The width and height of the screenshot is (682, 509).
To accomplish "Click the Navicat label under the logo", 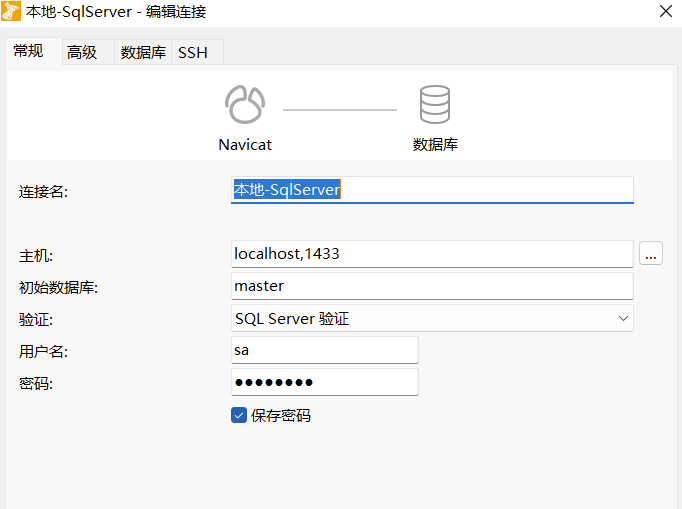I will (245, 145).
